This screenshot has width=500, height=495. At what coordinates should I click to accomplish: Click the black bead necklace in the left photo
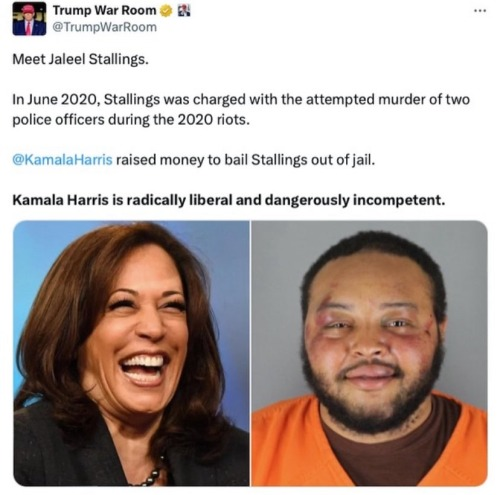pyautogui.click(x=154, y=473)
